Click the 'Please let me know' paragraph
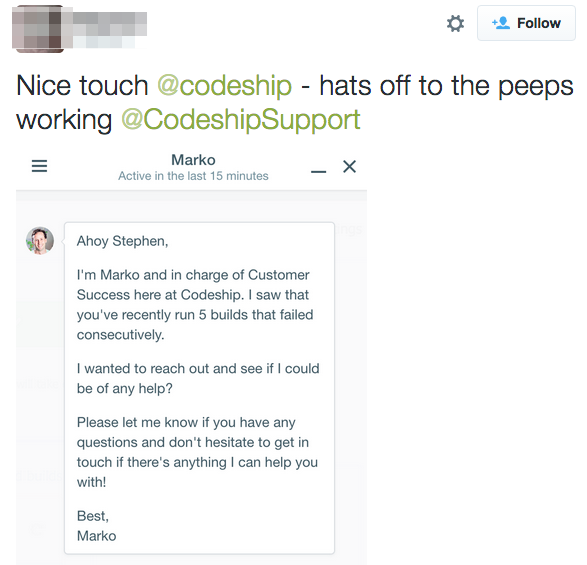Image resolution: width=587 pixels, height=565 pixels. tap(197, 452)
